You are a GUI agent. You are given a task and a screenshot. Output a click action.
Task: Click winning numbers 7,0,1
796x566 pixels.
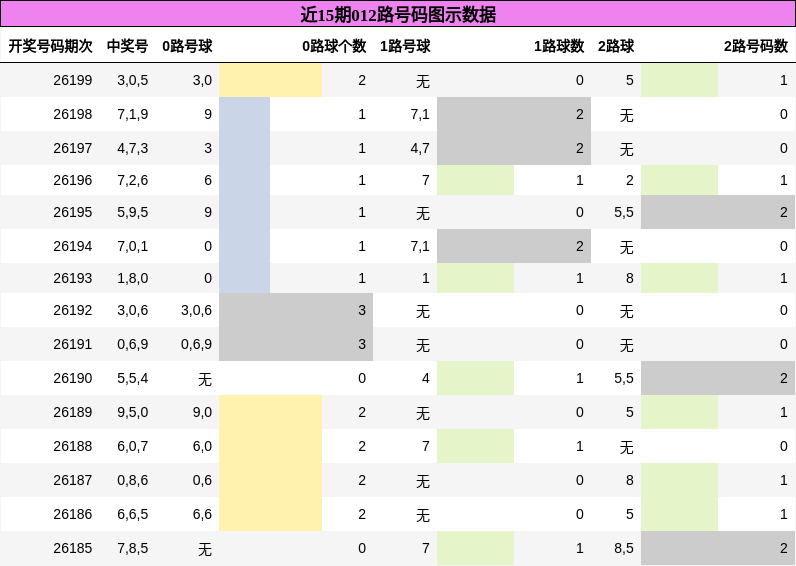(x=132, y=246)
